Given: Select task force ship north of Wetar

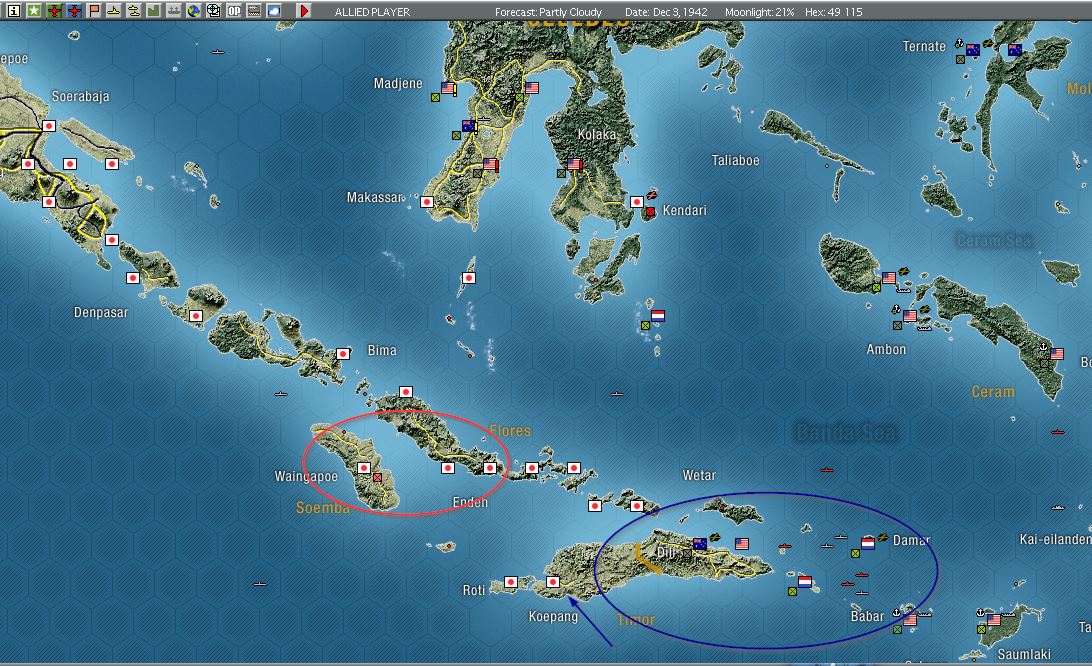Looking at the screenshot, I should point(616,394).
